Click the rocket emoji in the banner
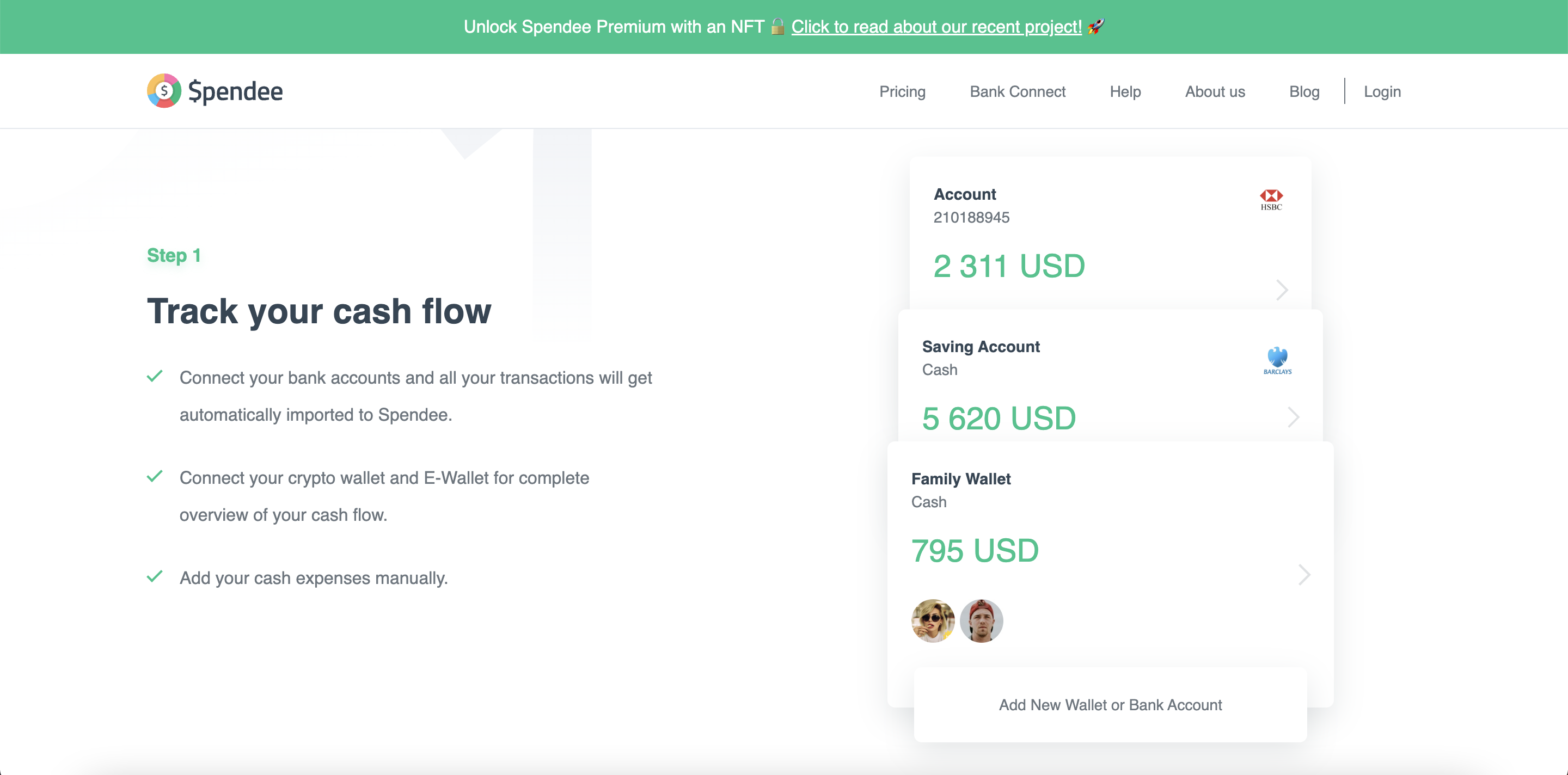Image resolution: width=1568 pixels, height=775 pixels. point(1095,27)
